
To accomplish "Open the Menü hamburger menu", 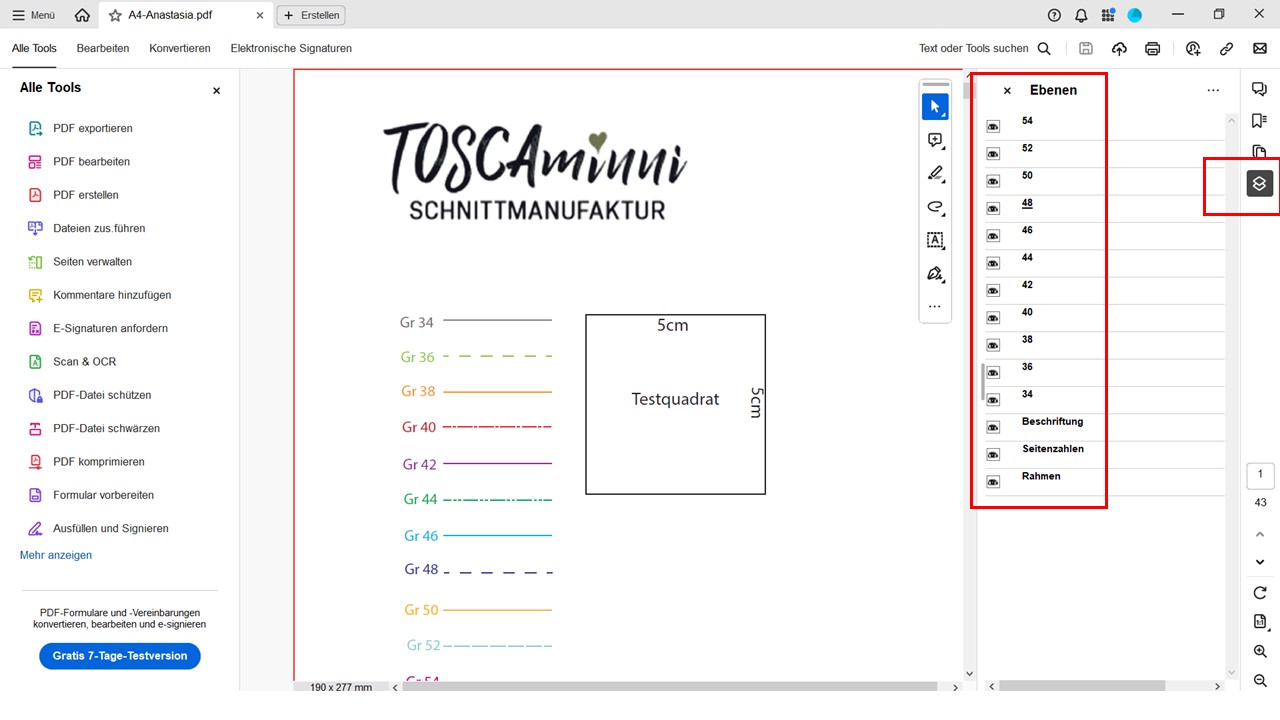I will (x=34, y=15).
